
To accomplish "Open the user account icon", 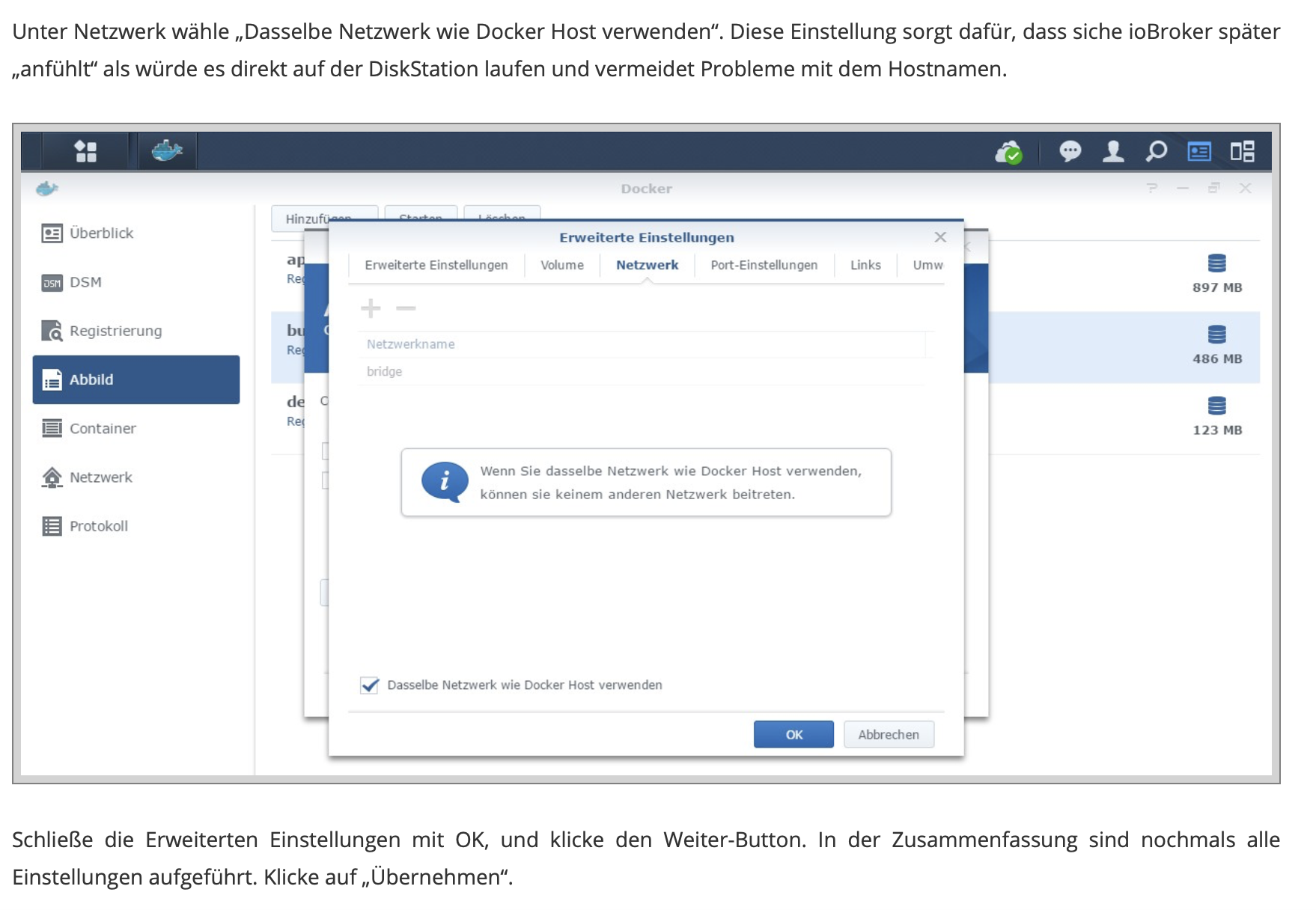I will [1113, 152].
